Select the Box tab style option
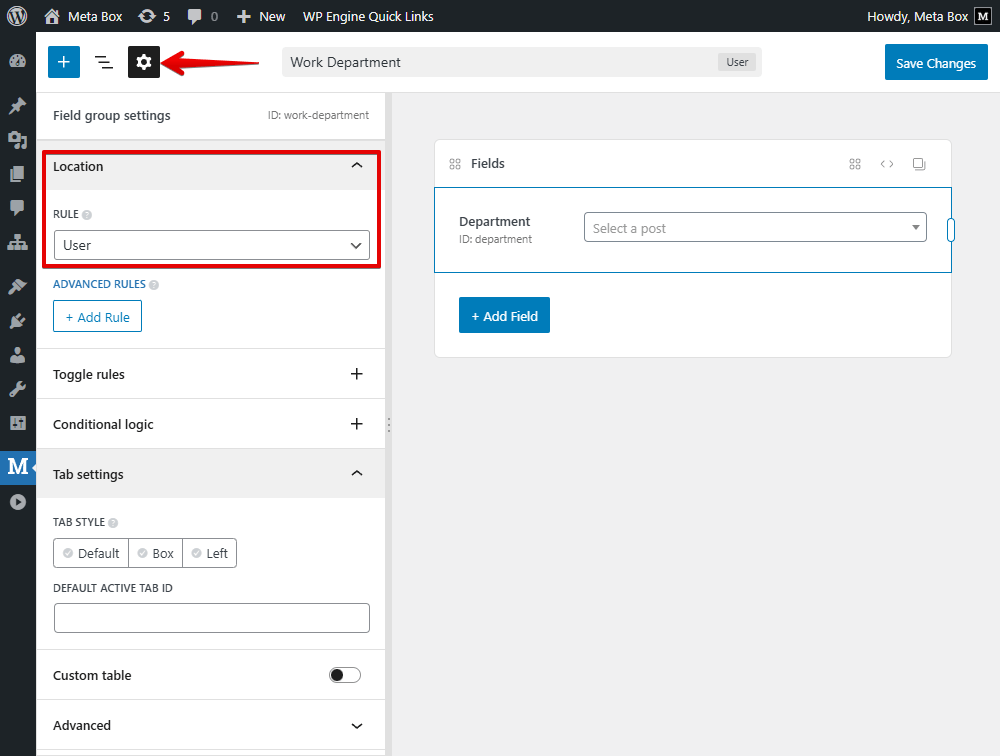The image size is (1000, 756). coord(155,553)
